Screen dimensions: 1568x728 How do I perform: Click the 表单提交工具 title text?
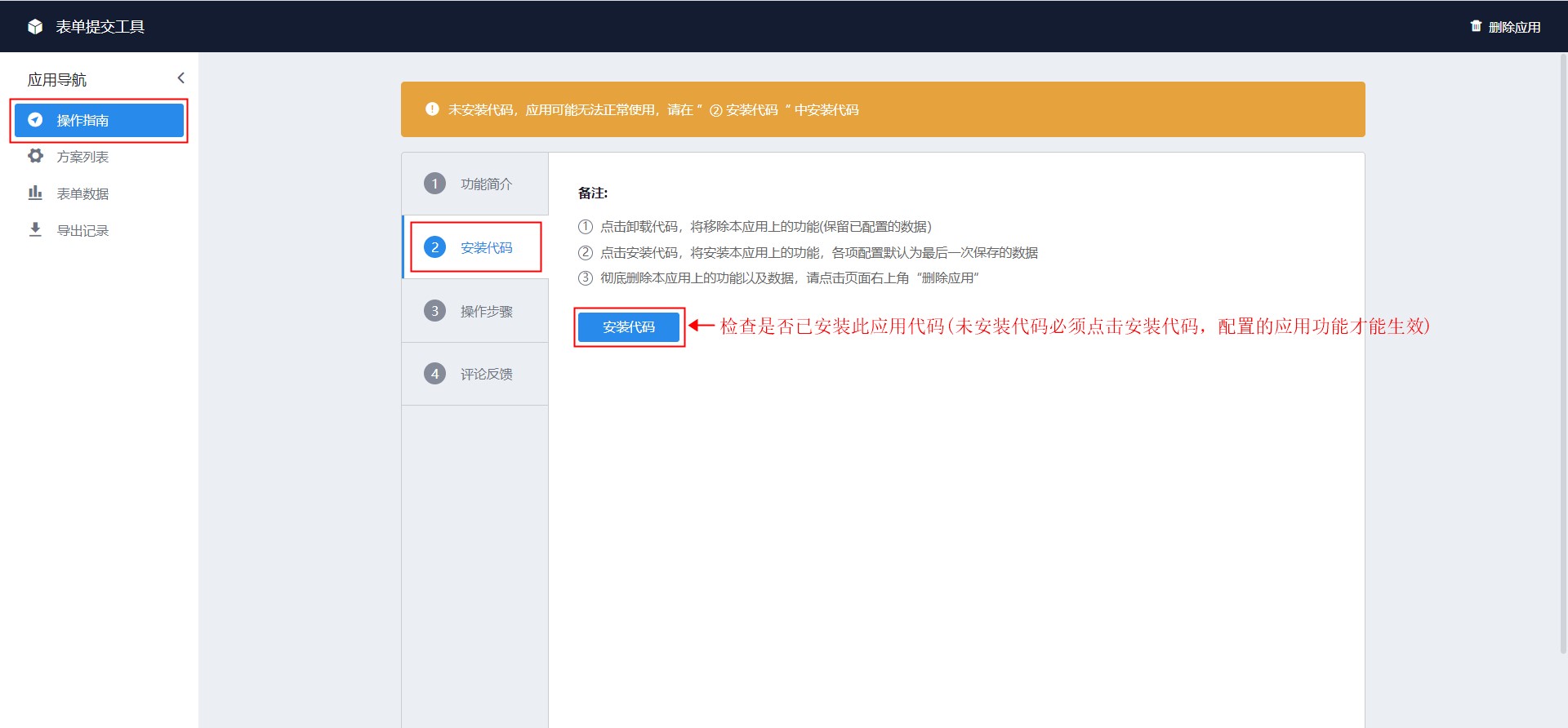tap(100, 27)
